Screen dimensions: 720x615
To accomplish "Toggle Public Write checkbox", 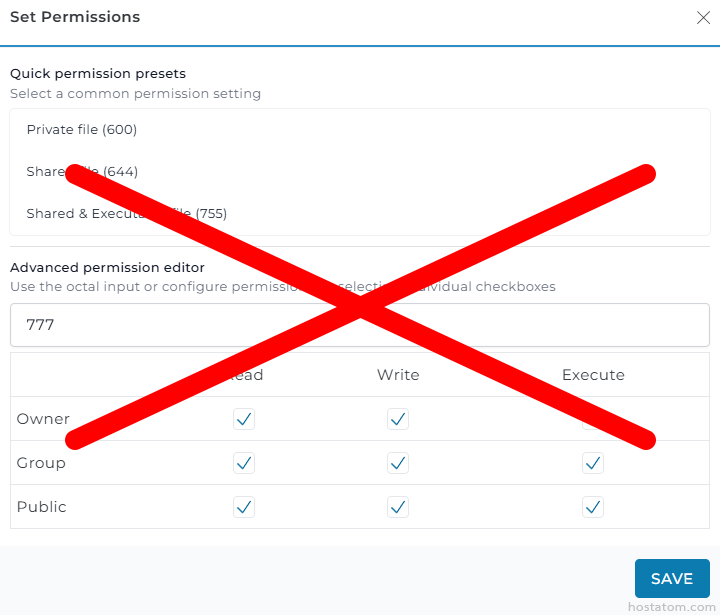I will point(398,507).
